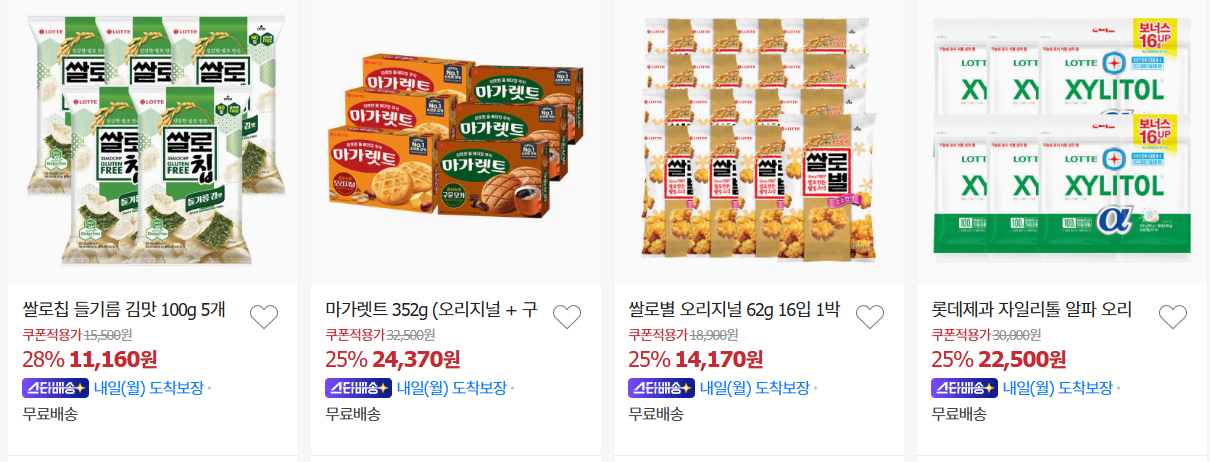Image resolution: width=1210 pixels, height=462 pixels.
Task: Click the 스타배송 badge under 14,170원
Action: [x=661, y=388]
